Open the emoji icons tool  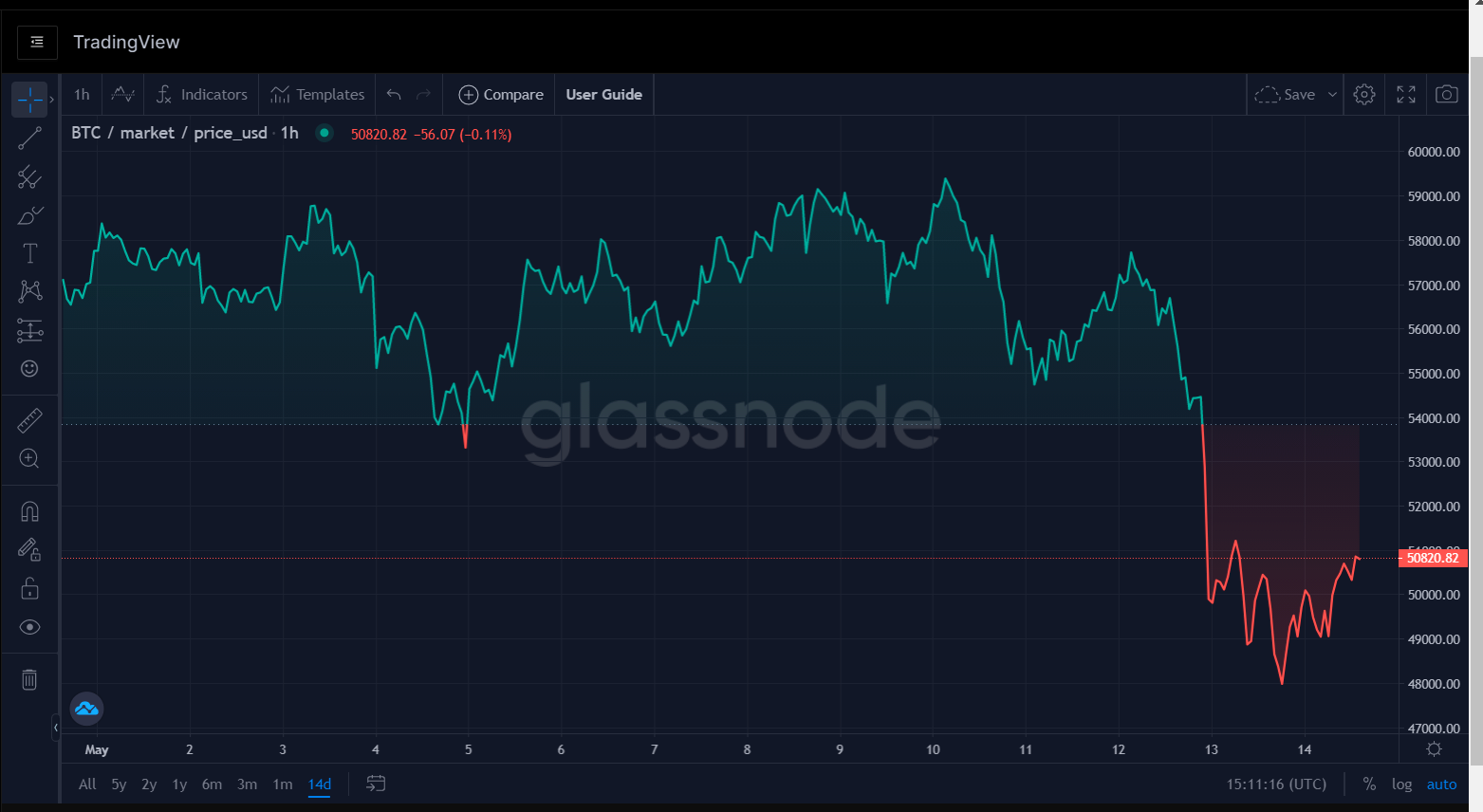click(x=29, y=368)
